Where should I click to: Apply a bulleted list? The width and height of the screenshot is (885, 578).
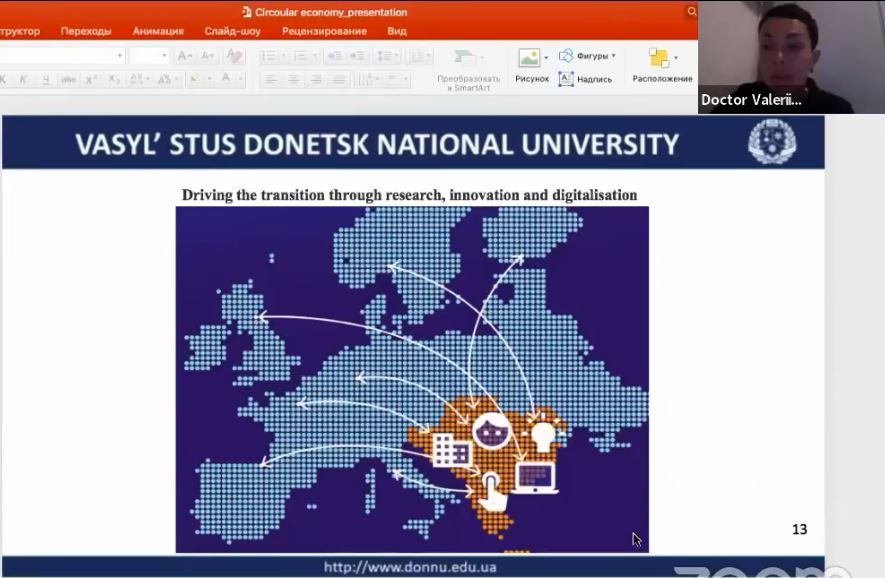tap(269, 56)
